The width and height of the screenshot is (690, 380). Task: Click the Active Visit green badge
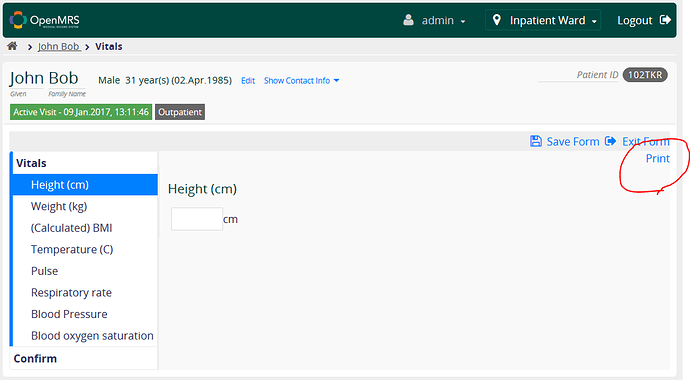pos(81,112)
